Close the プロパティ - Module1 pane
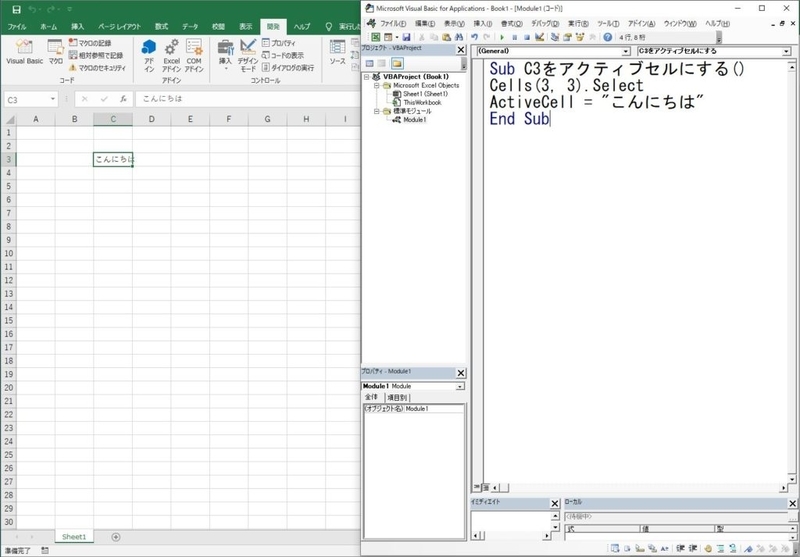Screen dimensions: 800x557 click(461, 373)
